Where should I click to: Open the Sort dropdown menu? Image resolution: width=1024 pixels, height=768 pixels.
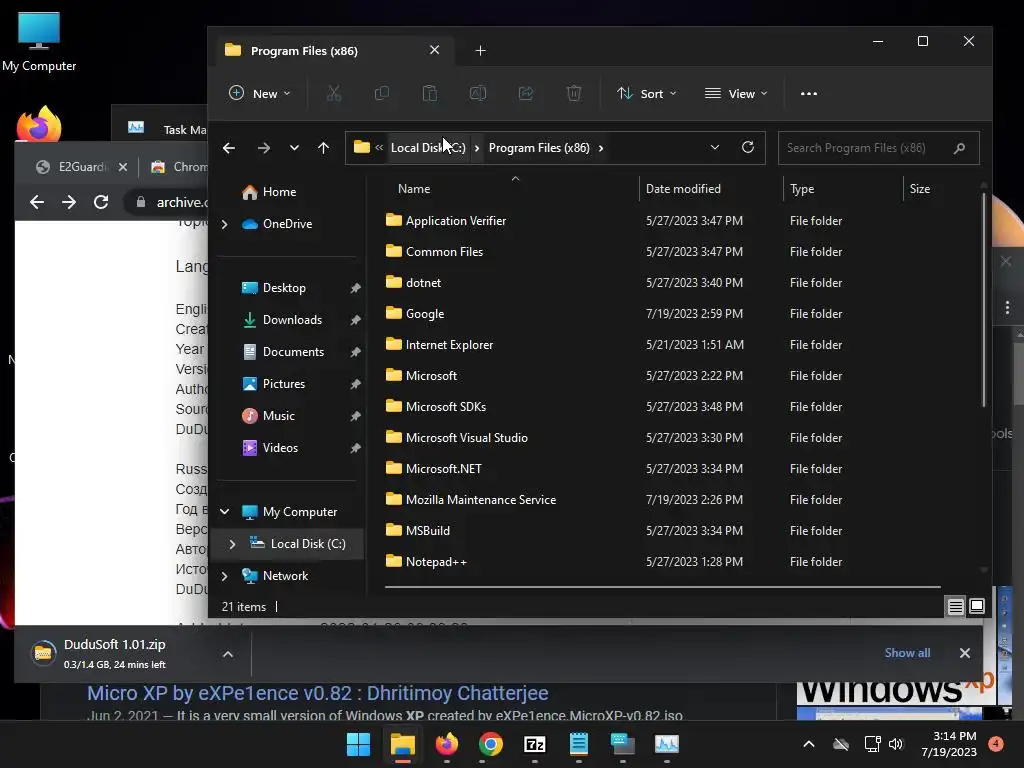(646, 93)
